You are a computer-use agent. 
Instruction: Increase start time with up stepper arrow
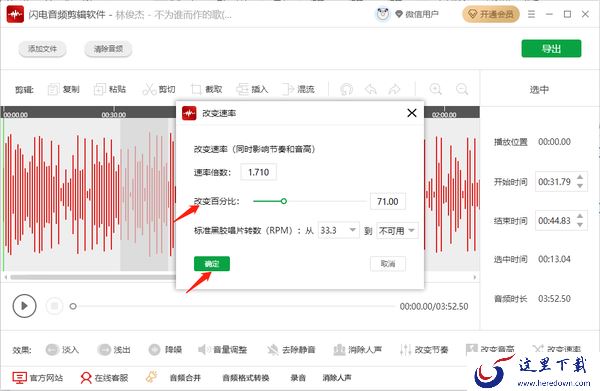pyautogui.click(x=580, y=177)
